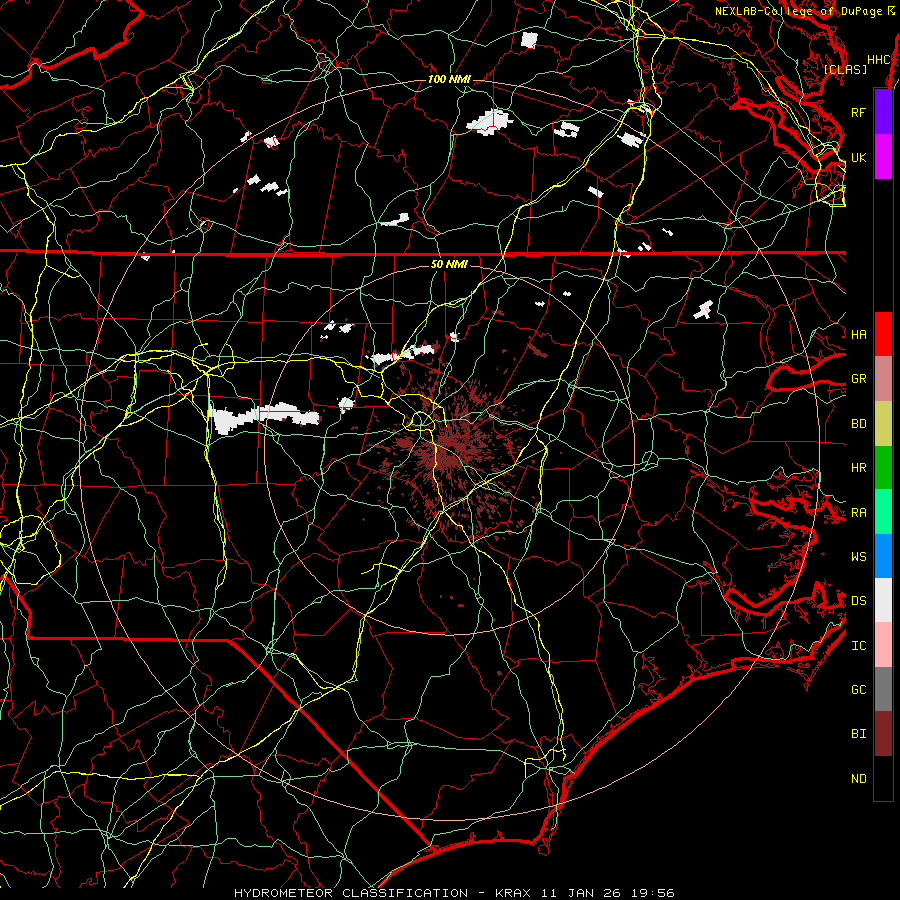Click the ND legend label
Viewport: 900px width, 900px height.
[x=858, y=779]
